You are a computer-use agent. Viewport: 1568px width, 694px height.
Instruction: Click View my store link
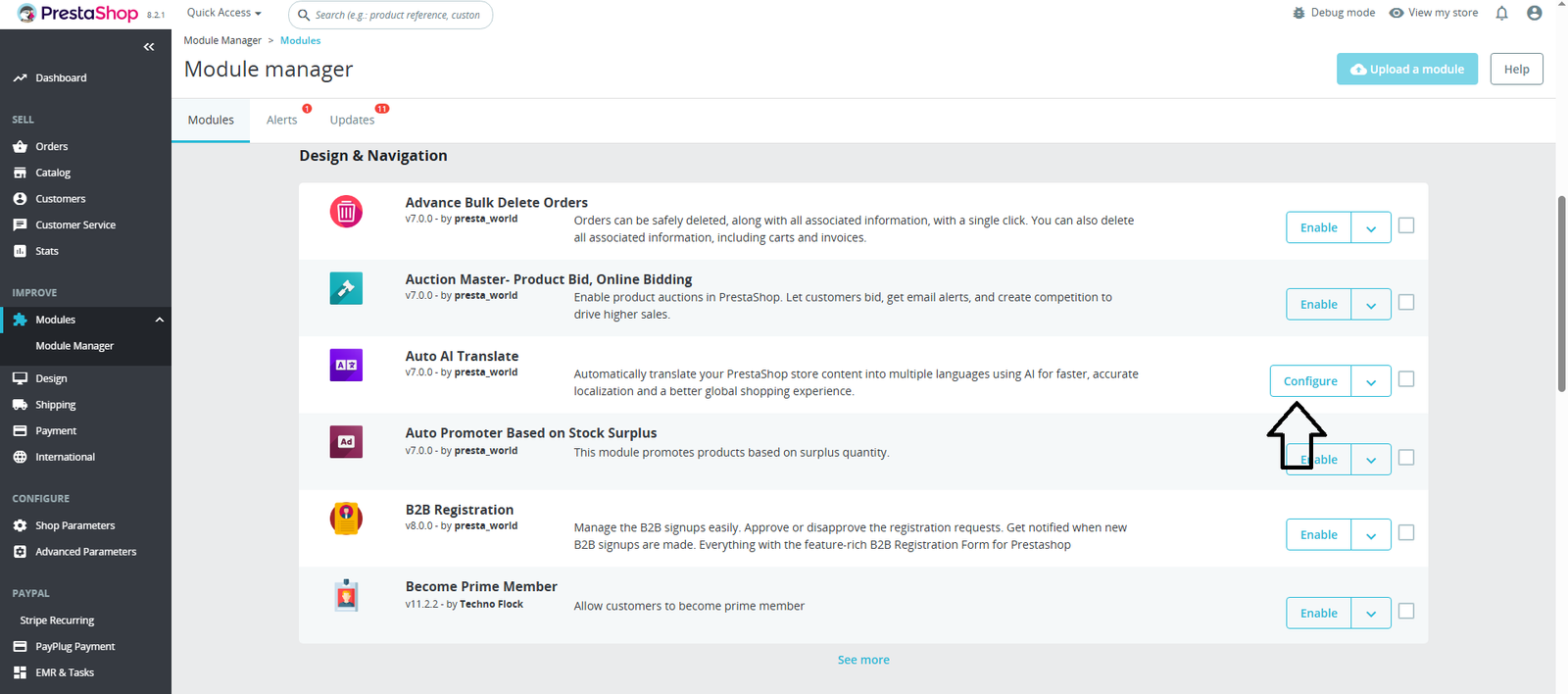(1434, 13)
